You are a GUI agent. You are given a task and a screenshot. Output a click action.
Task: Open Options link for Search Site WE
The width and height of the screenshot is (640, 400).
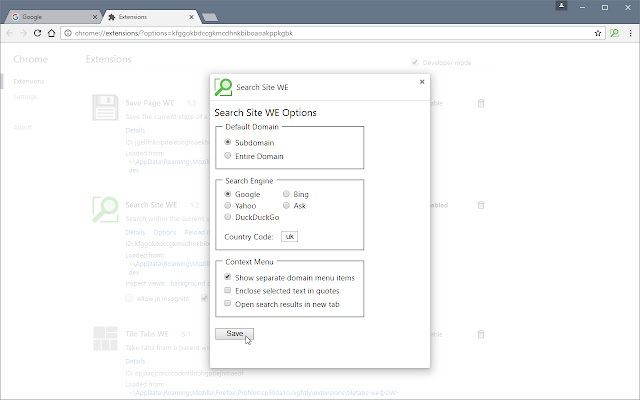(165, 232)
